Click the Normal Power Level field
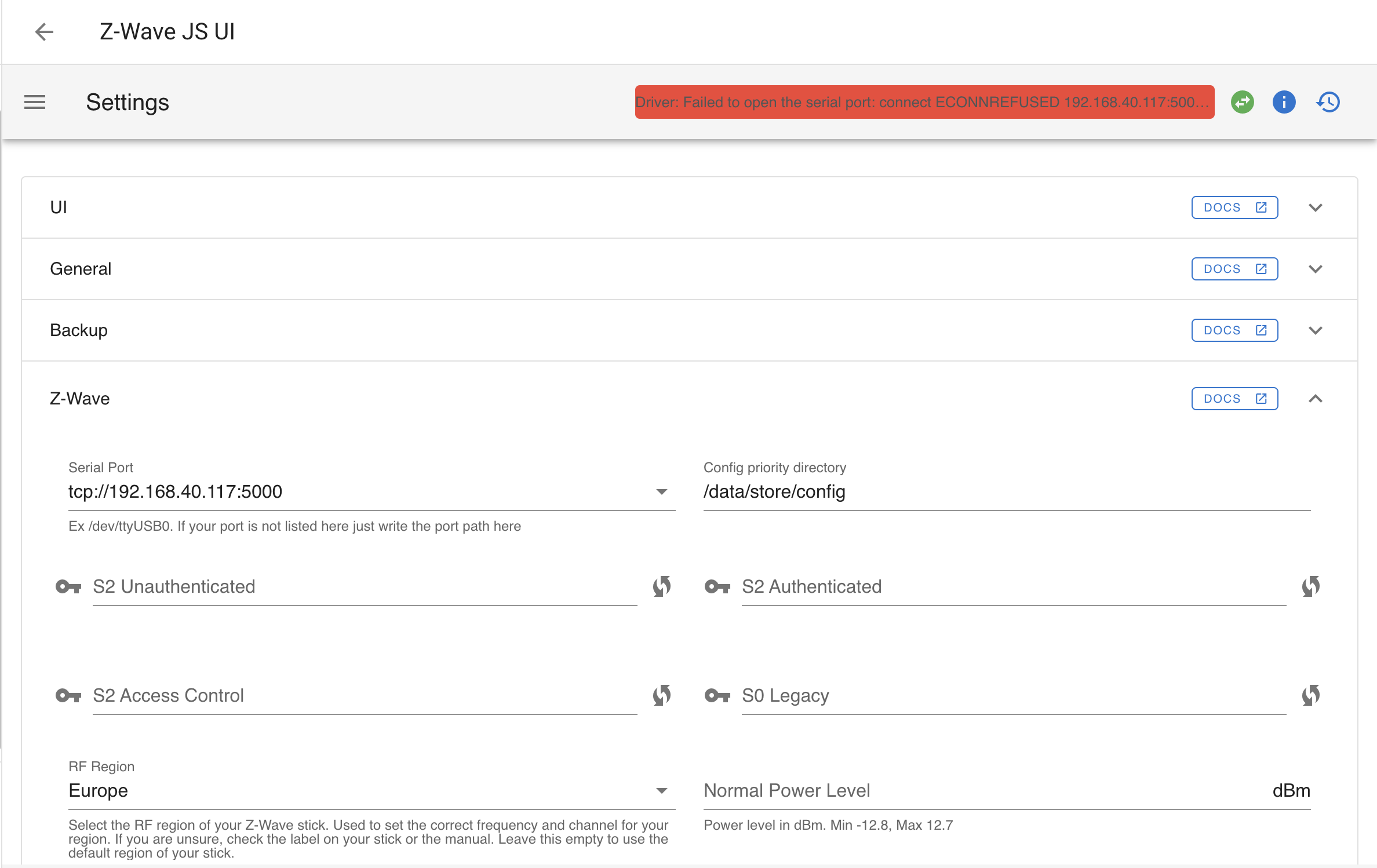The height and width of the screenshot is (868, 1377). pos(1007,791)
